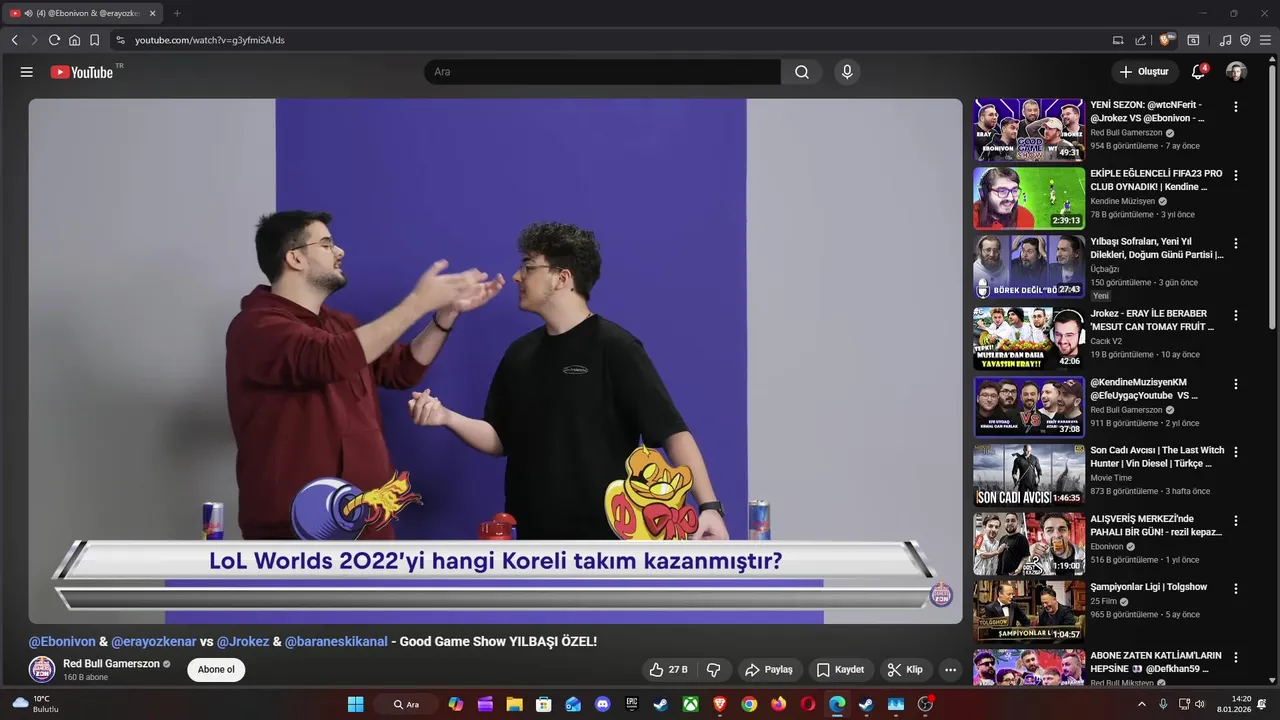Viewport: 1280px width, 720px height.
Task: Dislike this video
Action: tap(714, 669)
